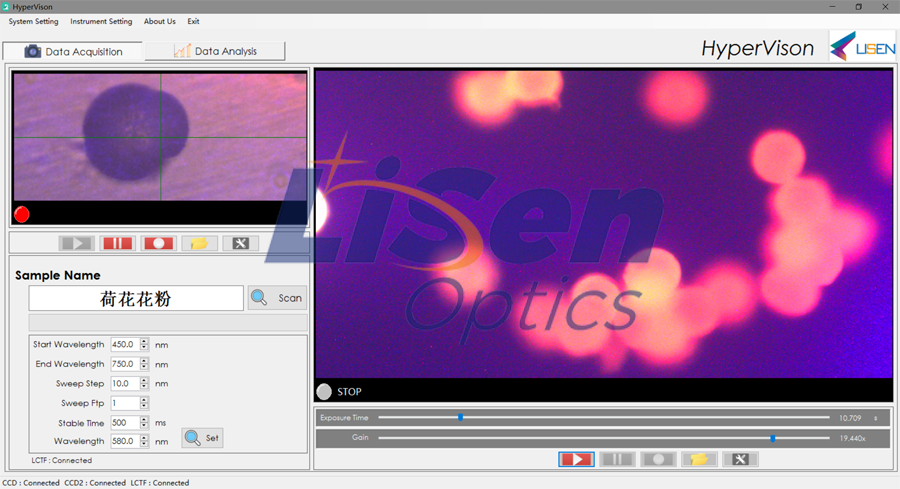Click the left microscope preview image
The width and height of the screenshot is (900, 489).
click(x=160, y=137)
